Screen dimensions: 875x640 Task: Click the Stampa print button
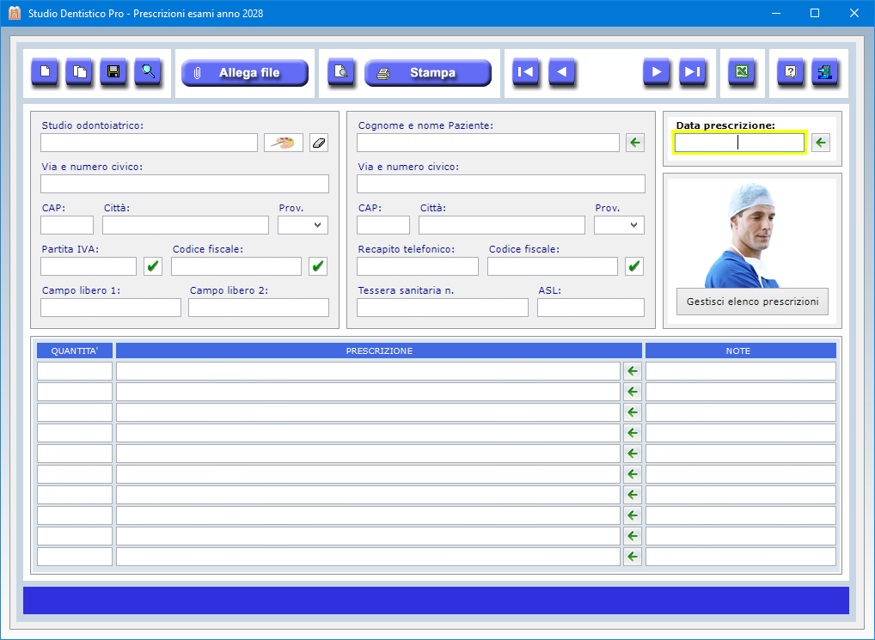click(428, 73)
